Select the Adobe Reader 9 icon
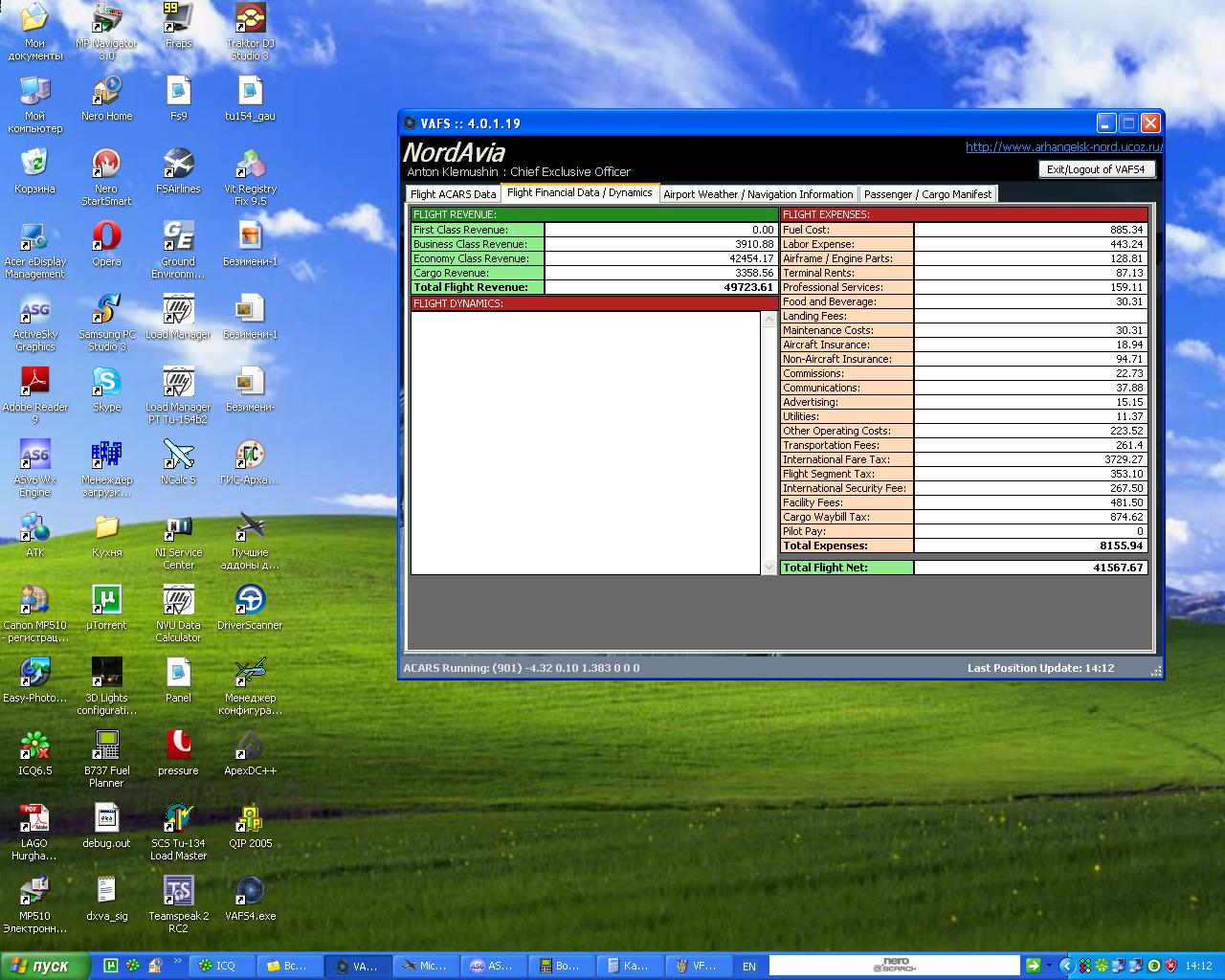 [x=34, y=394]
